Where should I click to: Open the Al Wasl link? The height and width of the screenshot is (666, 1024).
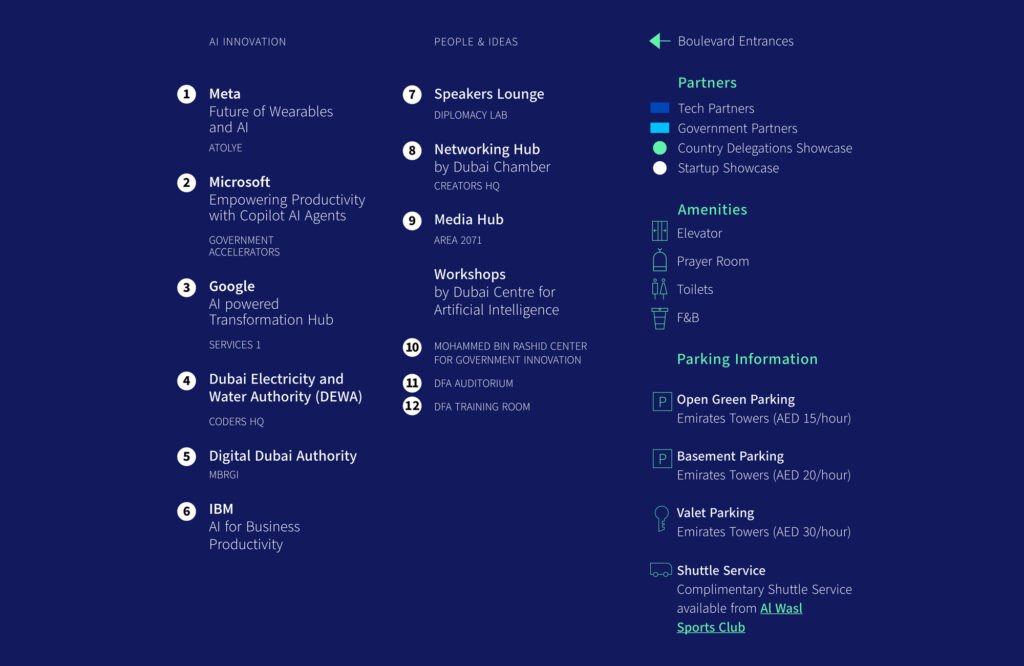pyautogui.click(x=781, y=609)
